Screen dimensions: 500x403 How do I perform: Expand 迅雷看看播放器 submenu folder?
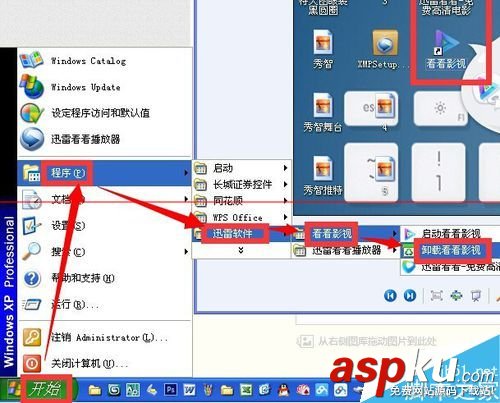click(345, 250)
